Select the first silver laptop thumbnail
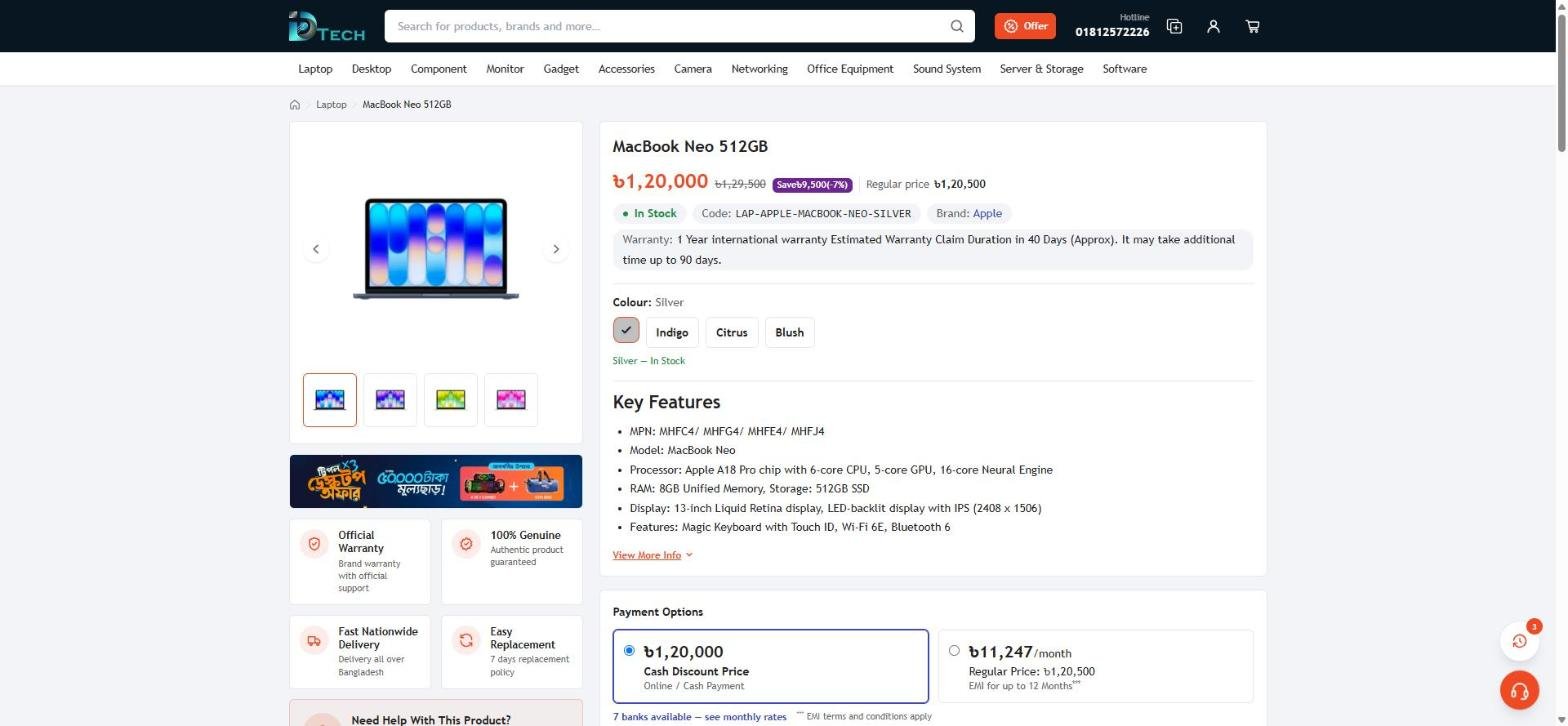1568x726 pixels. [330, 400]
